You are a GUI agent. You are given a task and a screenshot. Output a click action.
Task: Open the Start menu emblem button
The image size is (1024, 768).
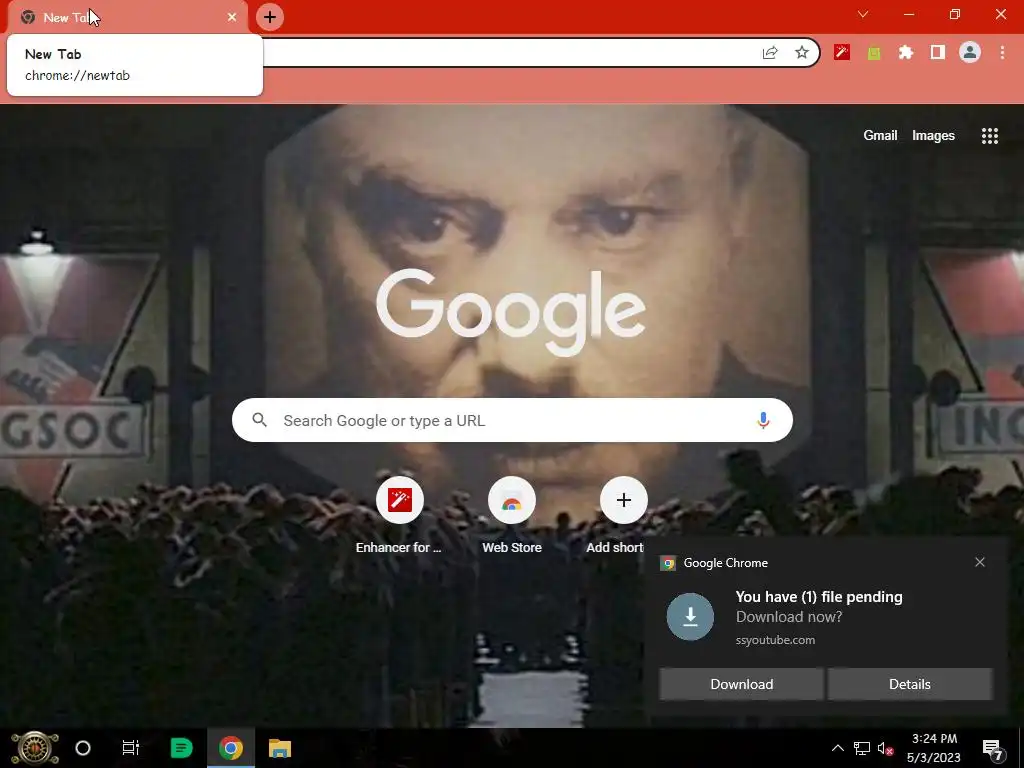(35, 748)
